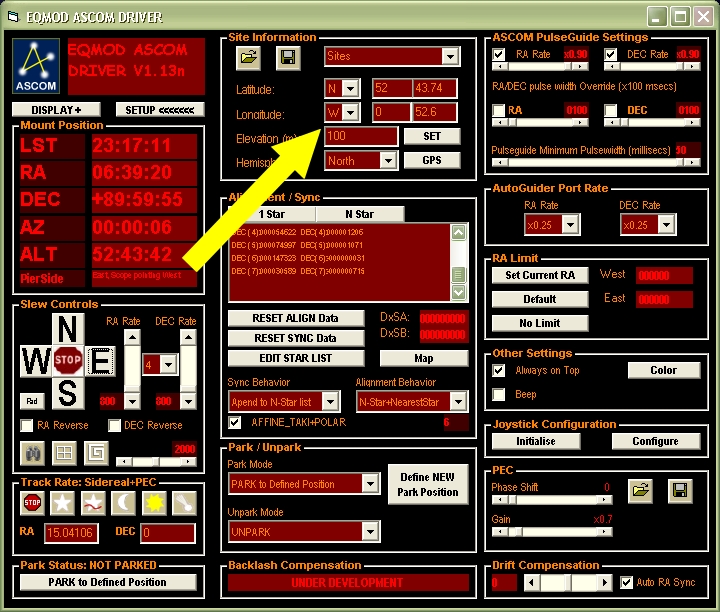Viewport: 720px width, 612px height.
Task: Open the alignment Map button
Action: (424, 358)
